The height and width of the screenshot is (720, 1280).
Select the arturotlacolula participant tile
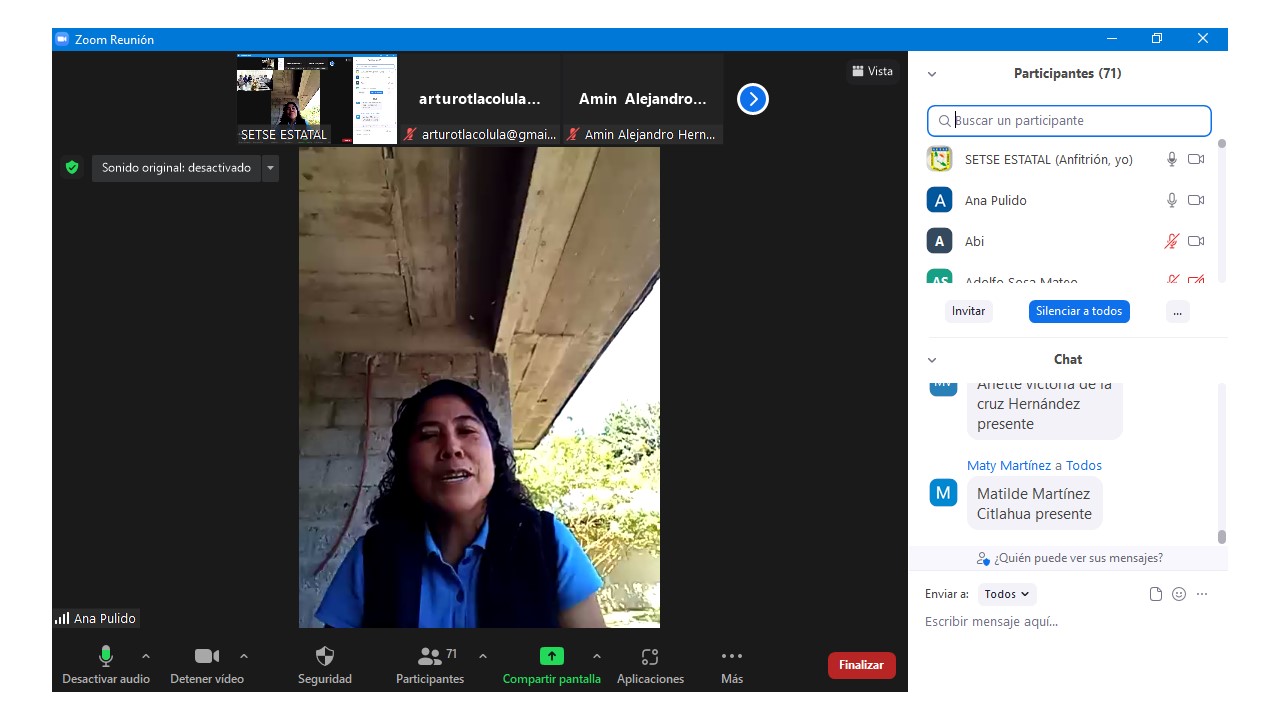(479, 99)
